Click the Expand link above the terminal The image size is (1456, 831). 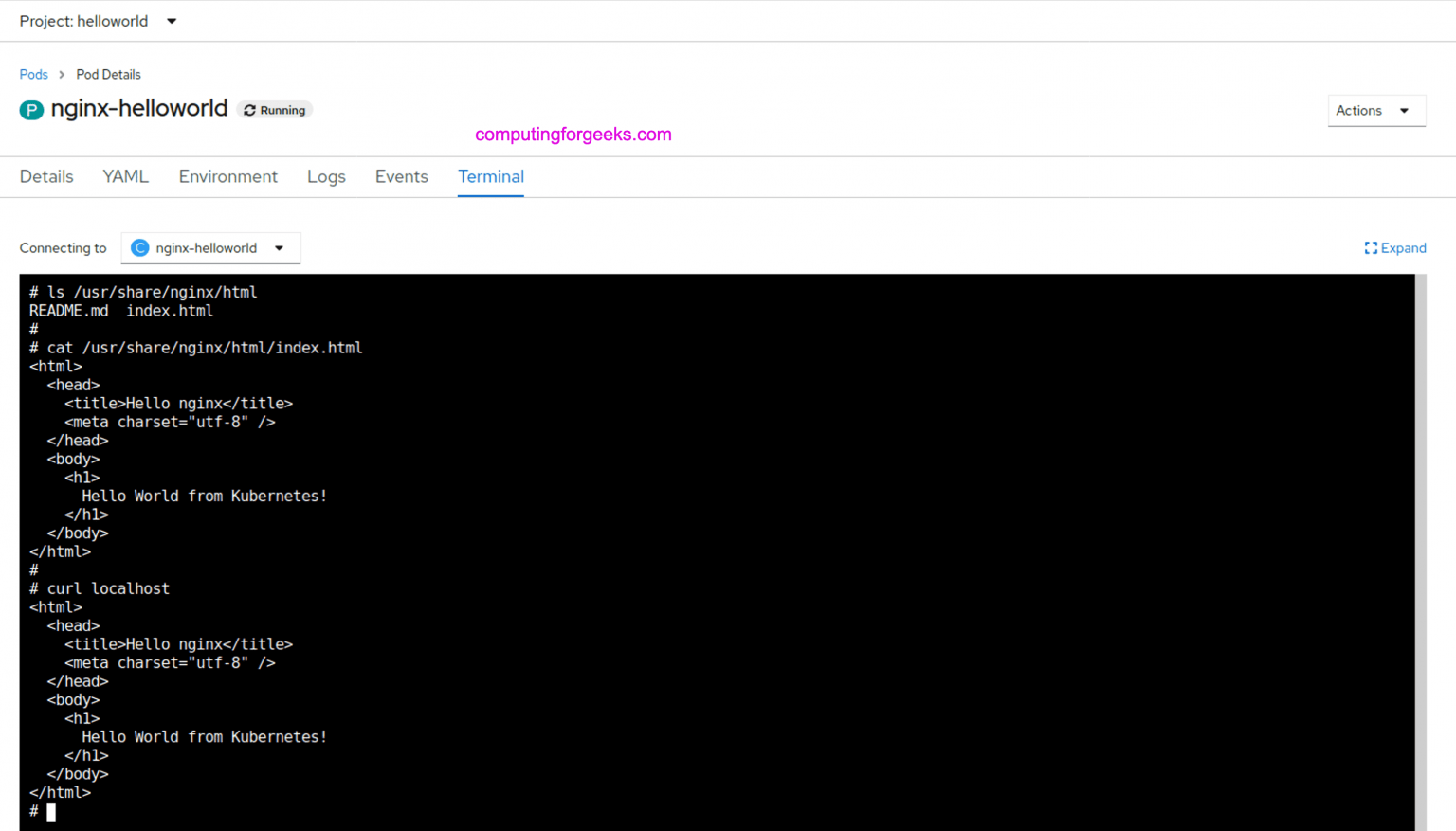1403,247
